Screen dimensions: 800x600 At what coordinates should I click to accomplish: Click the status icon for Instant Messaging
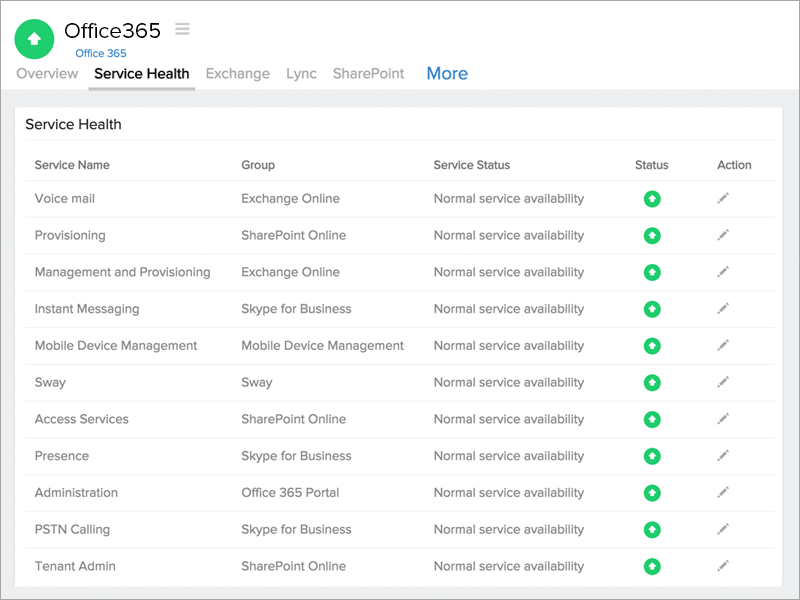click(x=652, y=309)
